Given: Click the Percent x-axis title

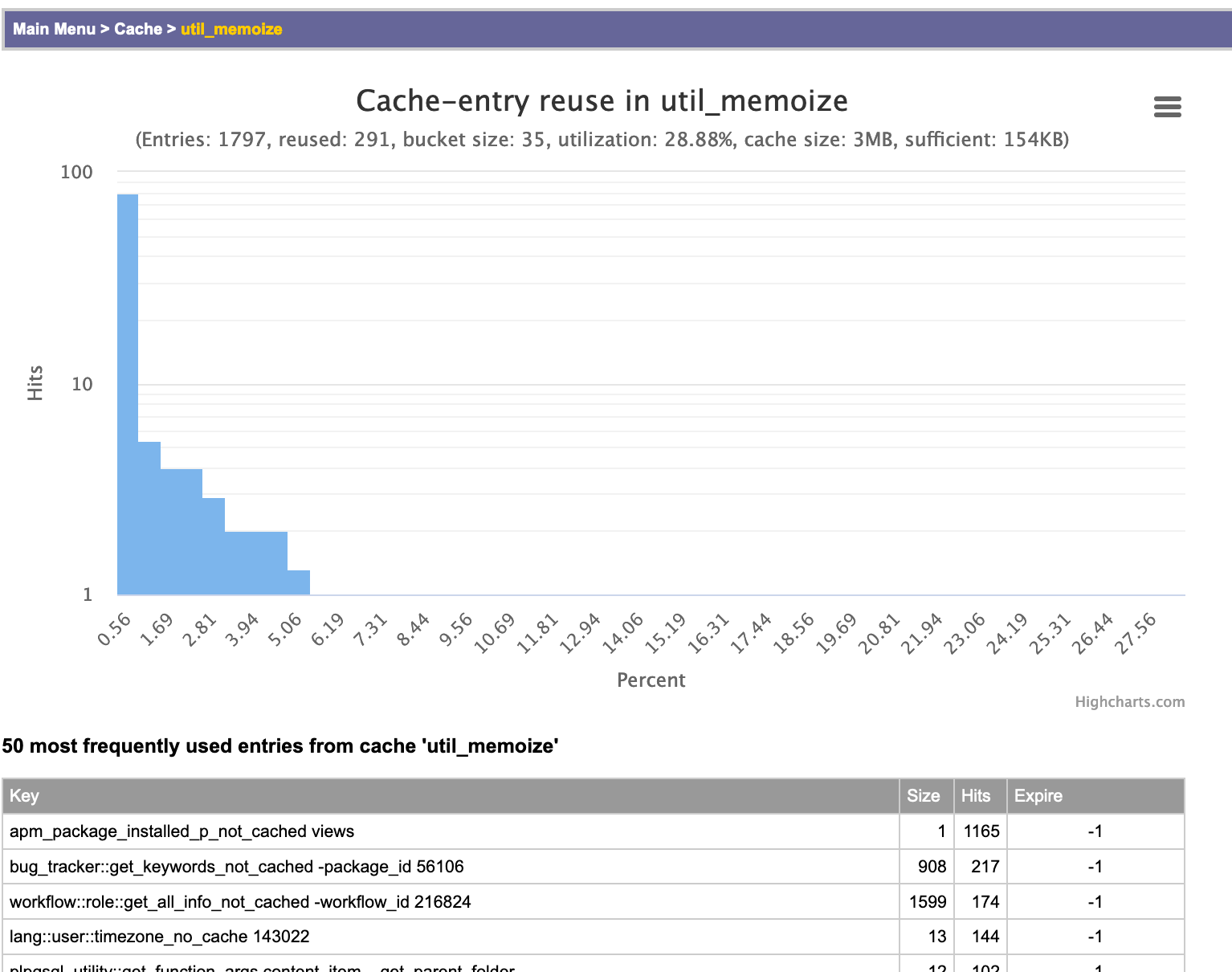Looking at the screenshot, I should 651,680.
